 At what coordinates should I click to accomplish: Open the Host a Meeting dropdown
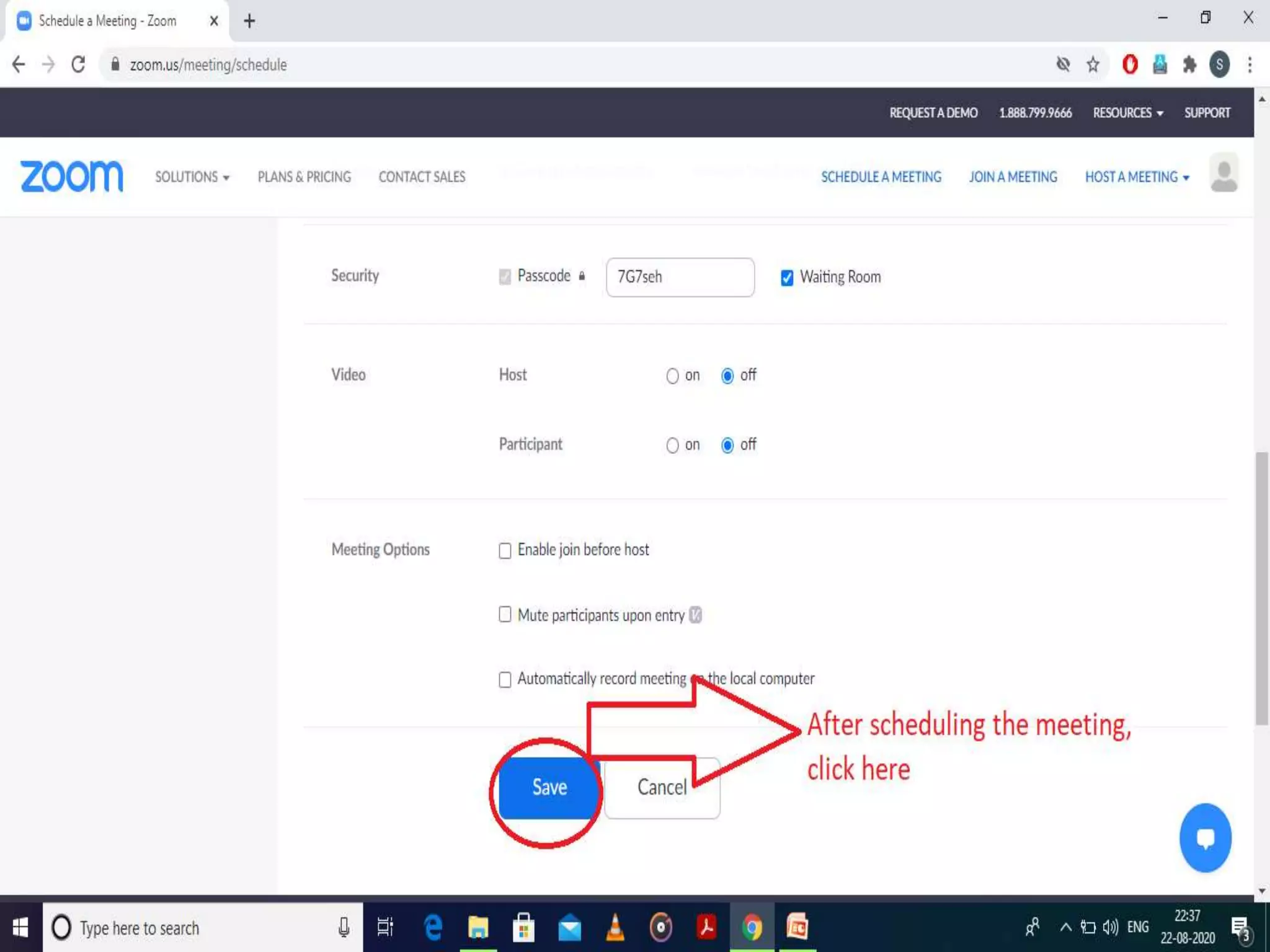[x=1137, y=177]
